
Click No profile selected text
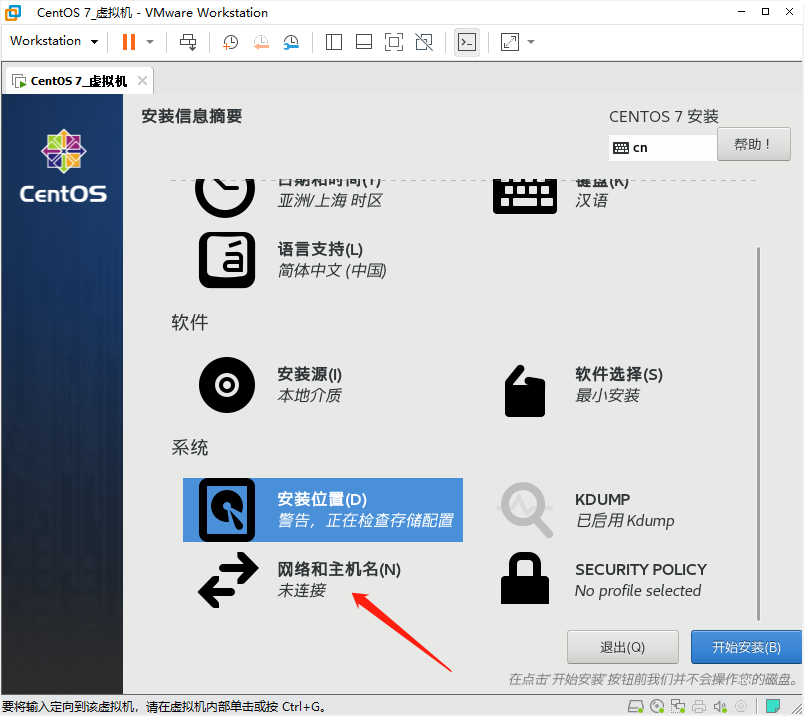coord(638,590)
